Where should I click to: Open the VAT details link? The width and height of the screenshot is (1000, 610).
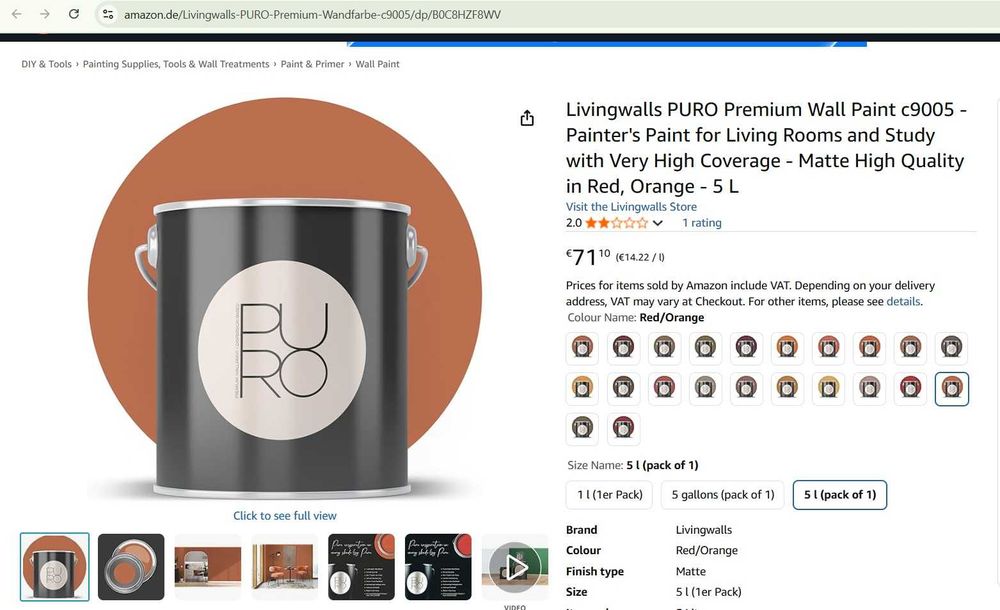[903, 301]
